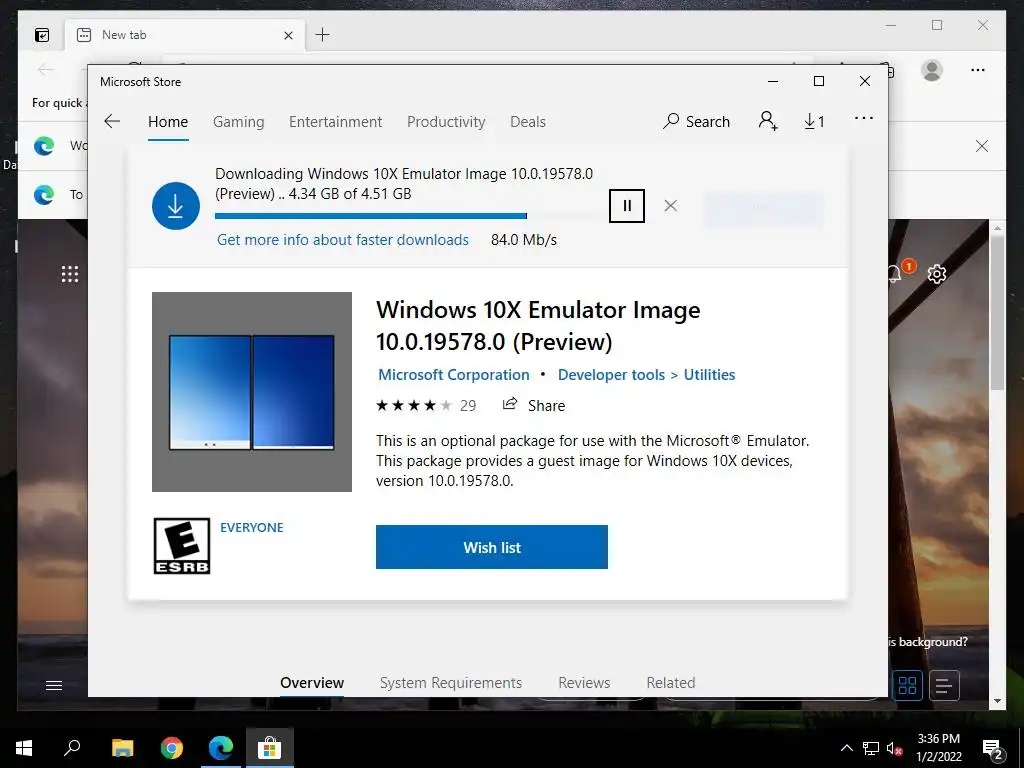This screenshot has height=768, width=1024.
Task: Click Search in Microsoft Store
Action: point(696,121)
